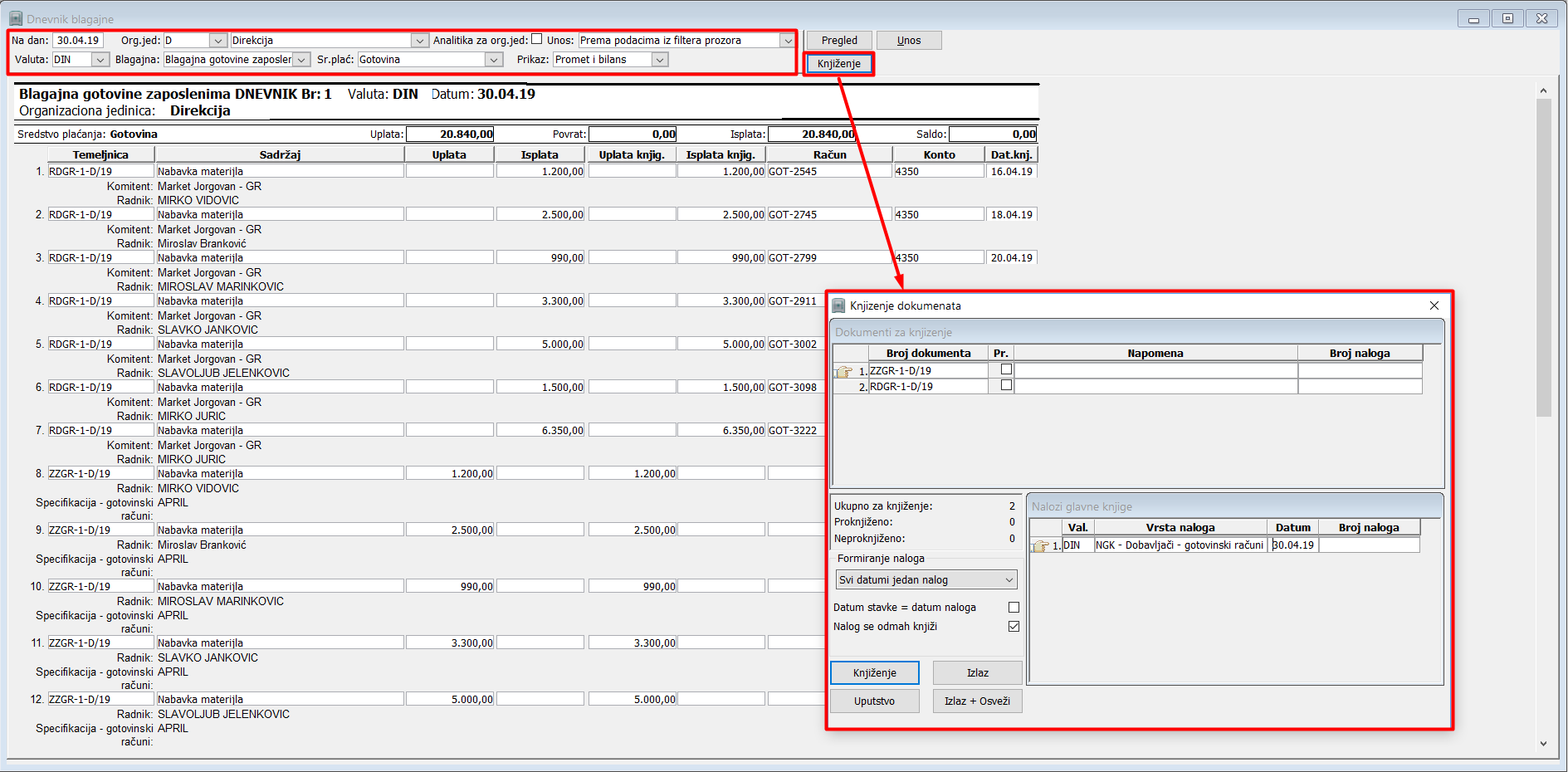This screenshot has height=772, width=1568.
Task: Click the Dat.knj. value 18.04.19
Action: coord(1012,215)
